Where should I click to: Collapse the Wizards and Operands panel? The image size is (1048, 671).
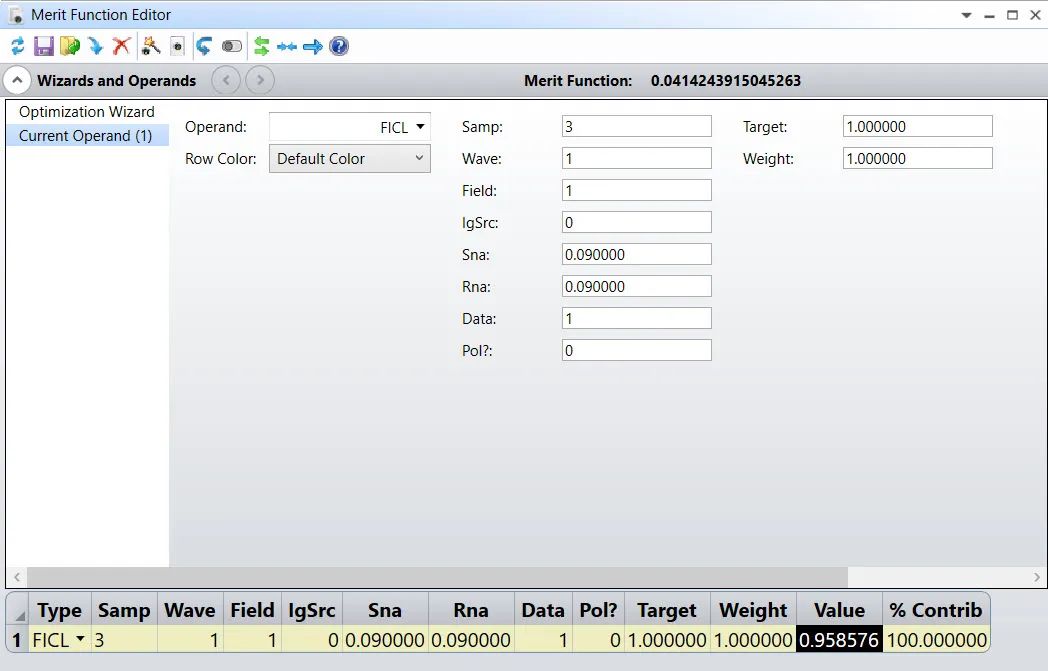point(17,81)
